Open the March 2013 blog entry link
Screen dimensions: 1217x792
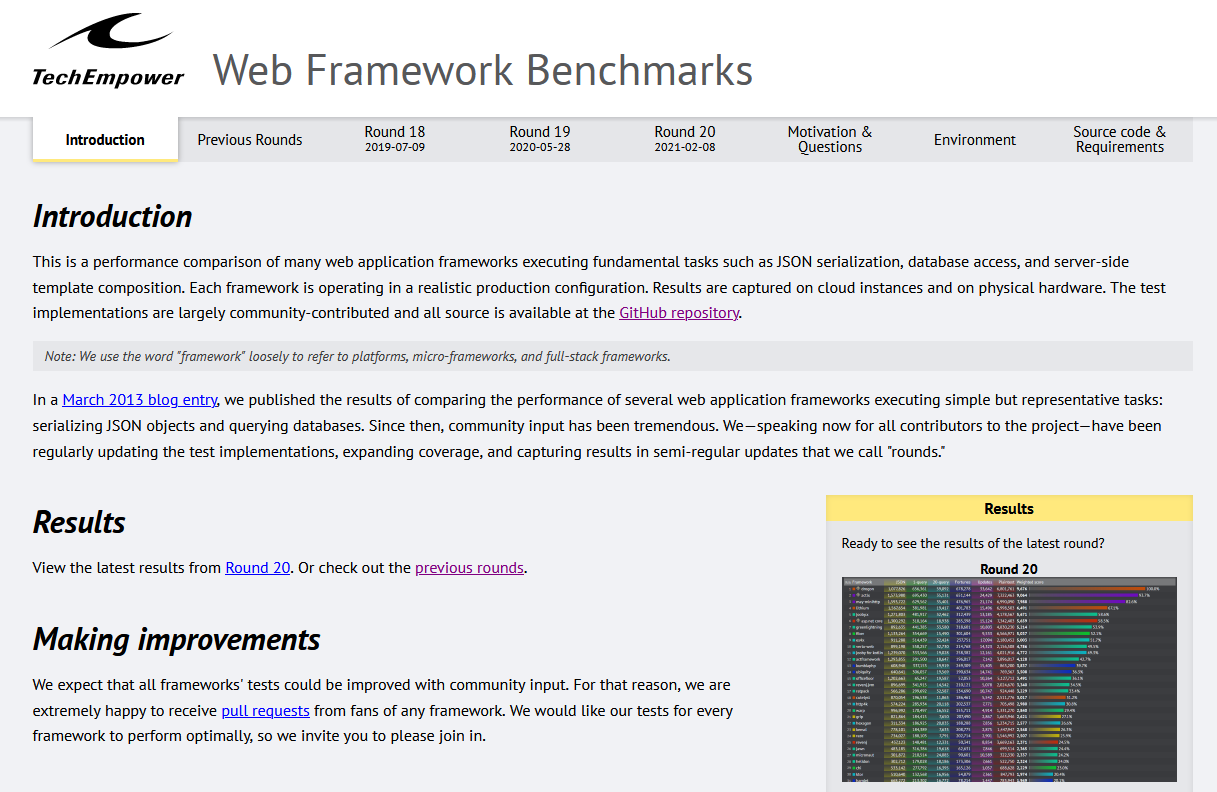[x=140, y=400]
